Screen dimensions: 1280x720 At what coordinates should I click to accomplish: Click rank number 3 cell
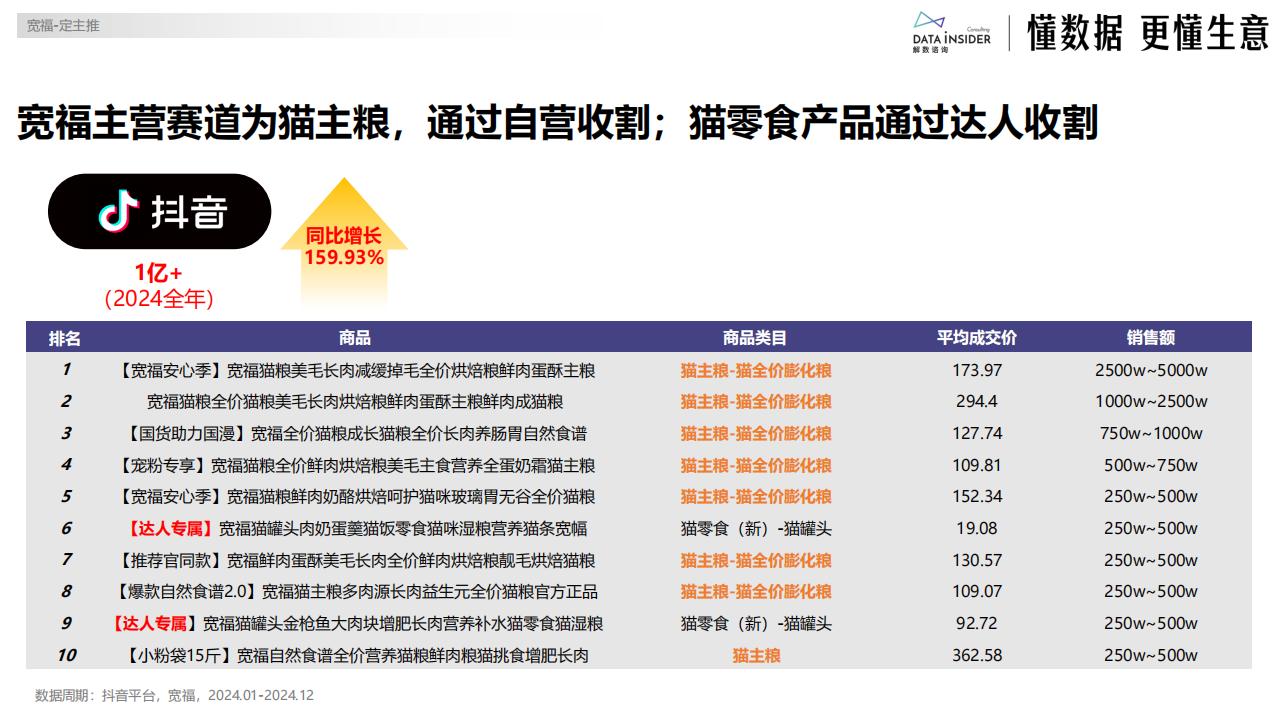[66, 433]
